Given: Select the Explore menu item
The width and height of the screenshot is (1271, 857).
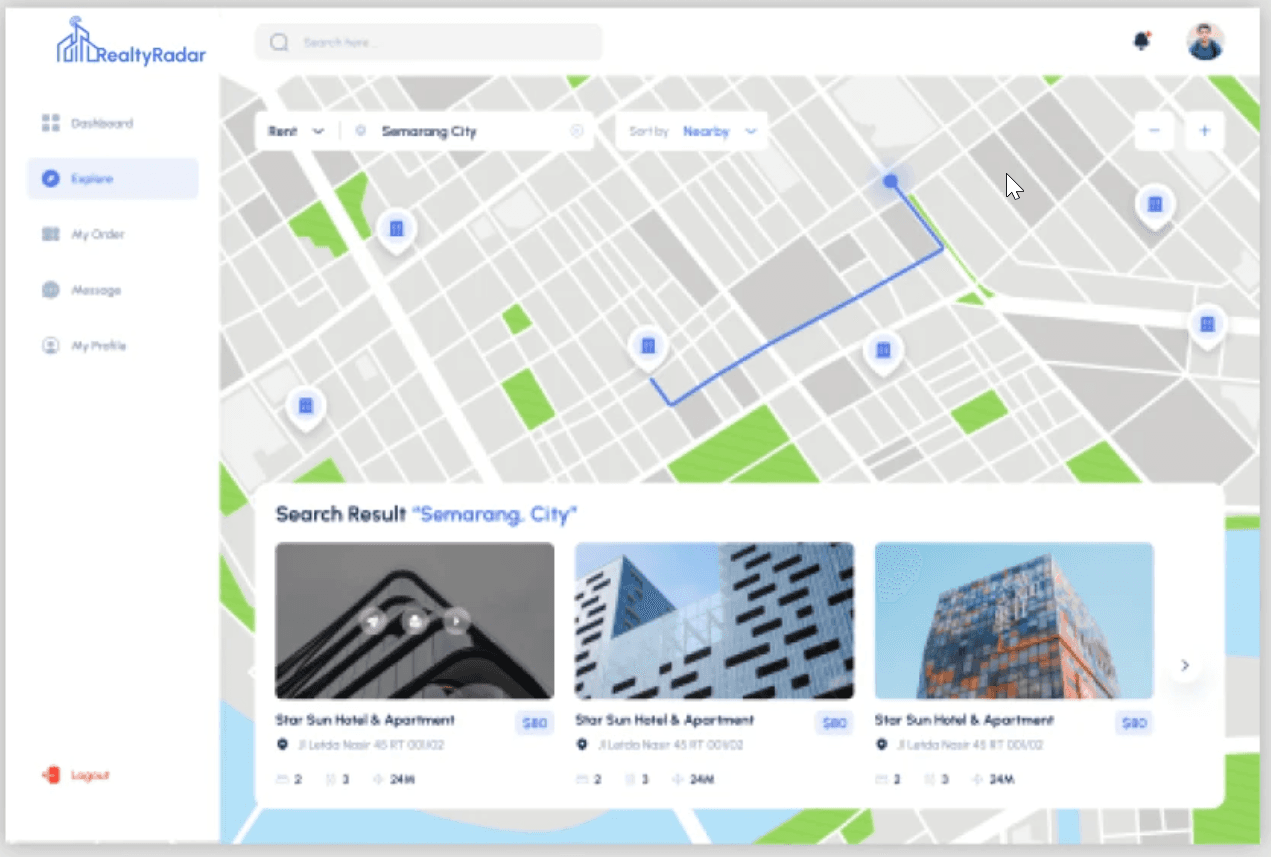Looking at the screenshot, I should [x=113, y=179].
